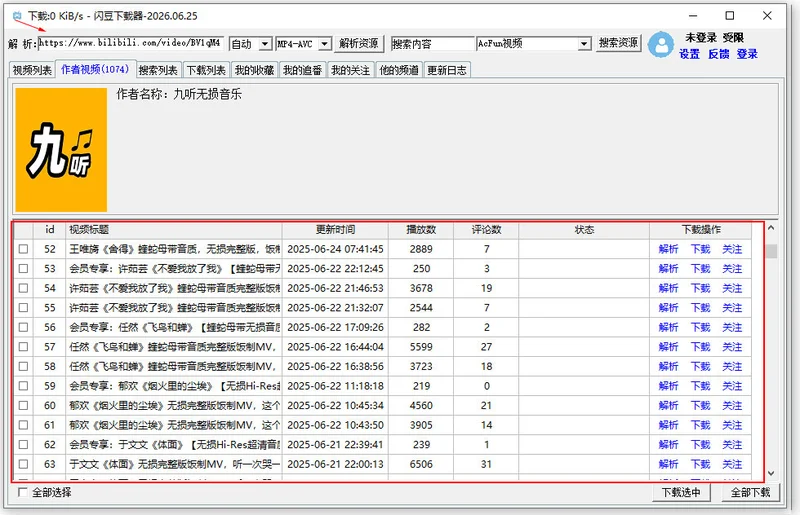Switch to the 他的频道 tab
800x515 pixels.
pos(398,70)
